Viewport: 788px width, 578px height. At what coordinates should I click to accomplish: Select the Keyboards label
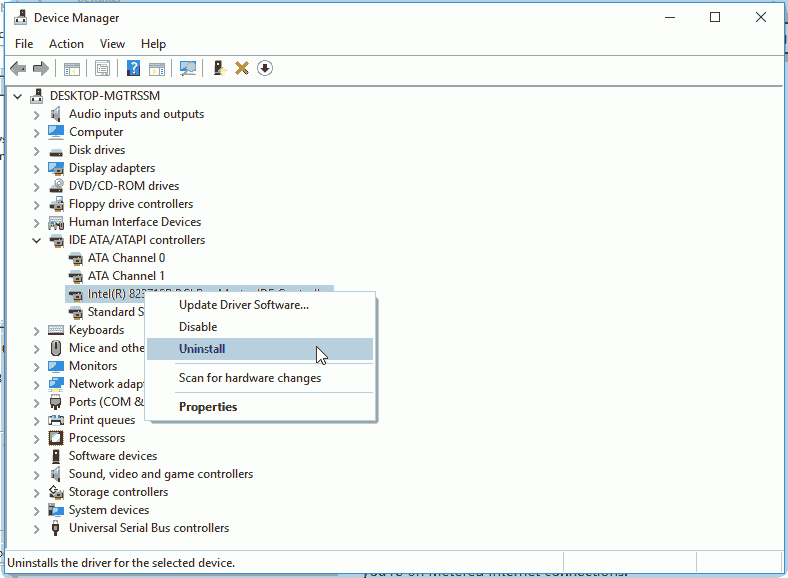96,330
